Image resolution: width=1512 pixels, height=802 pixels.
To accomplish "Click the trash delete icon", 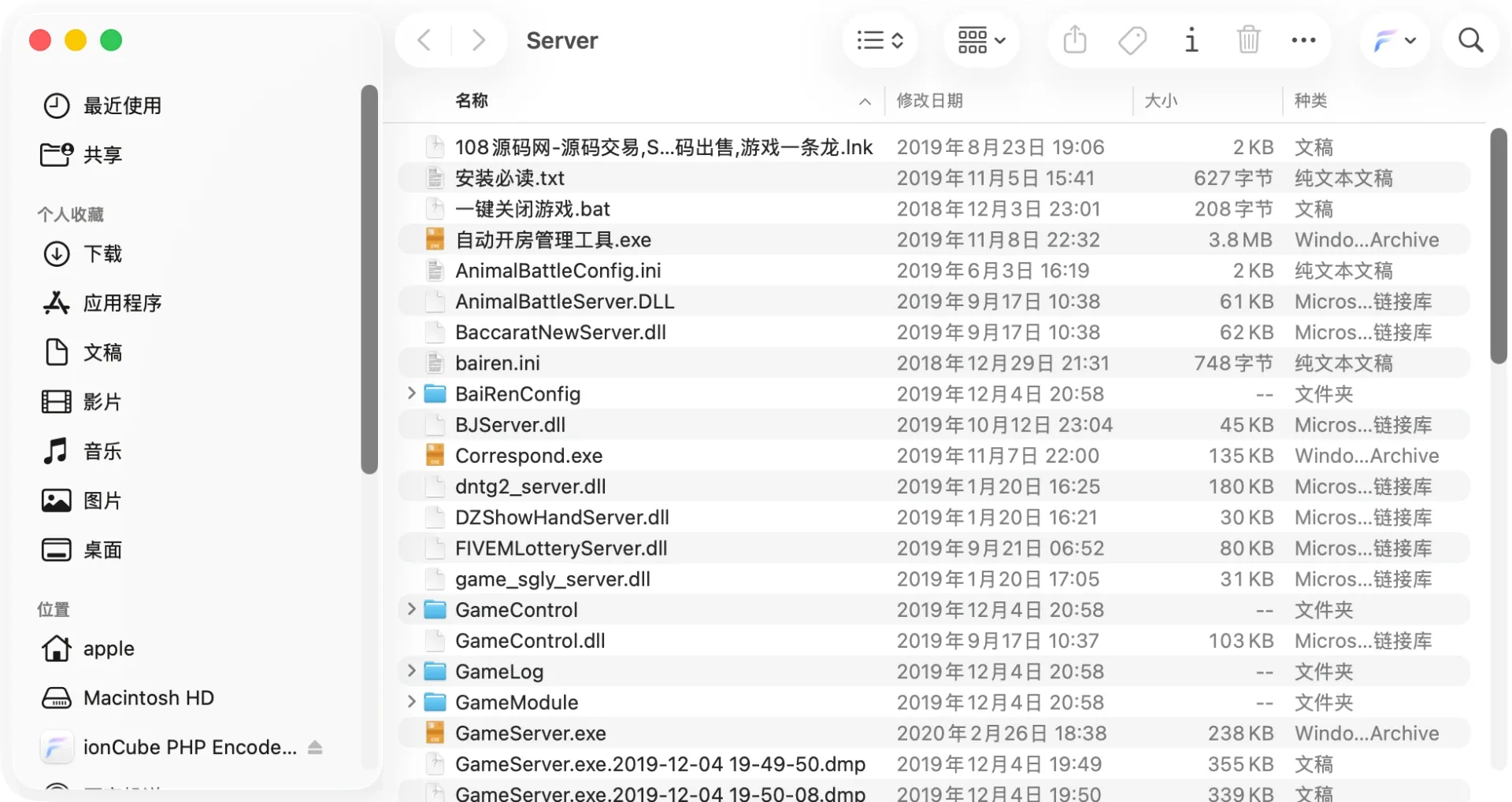I will pos(1248,40).
